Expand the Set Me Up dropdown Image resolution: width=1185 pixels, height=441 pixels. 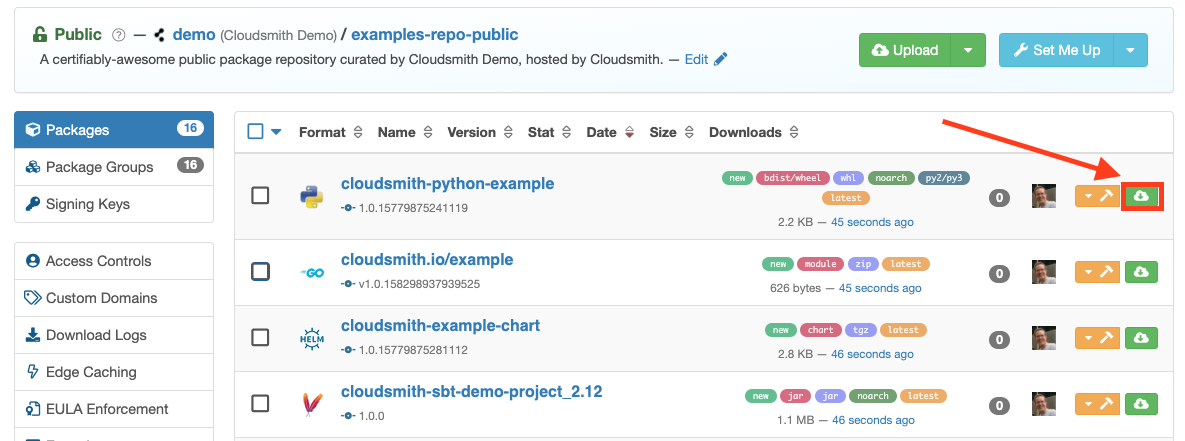(x=1131, y=50)
